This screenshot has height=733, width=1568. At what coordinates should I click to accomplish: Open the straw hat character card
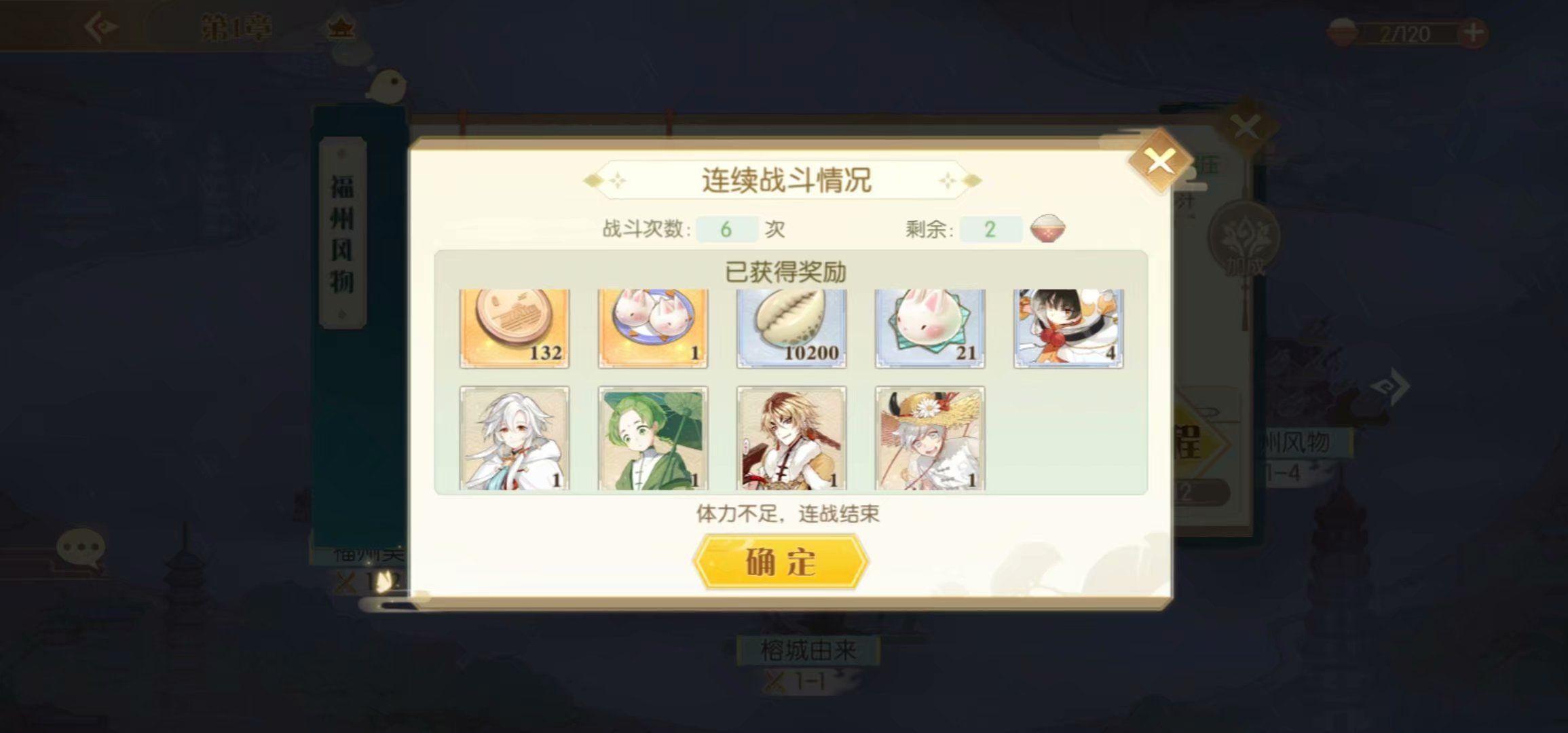point(930,438)
